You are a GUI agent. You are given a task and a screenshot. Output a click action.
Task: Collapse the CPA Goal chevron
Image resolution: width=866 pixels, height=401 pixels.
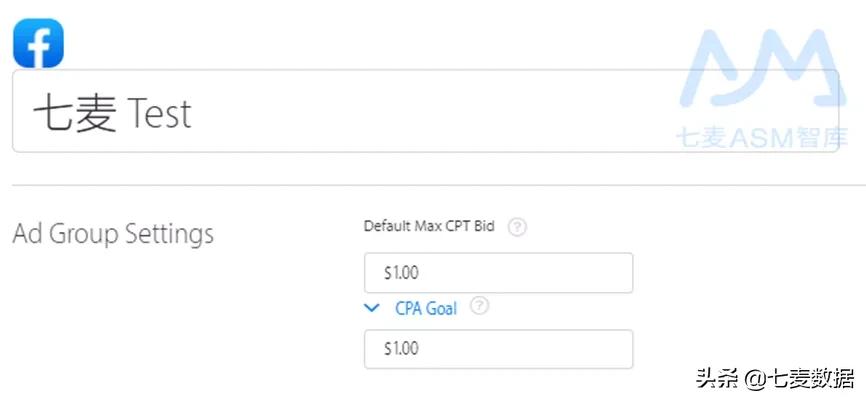(x=373, y=309)
